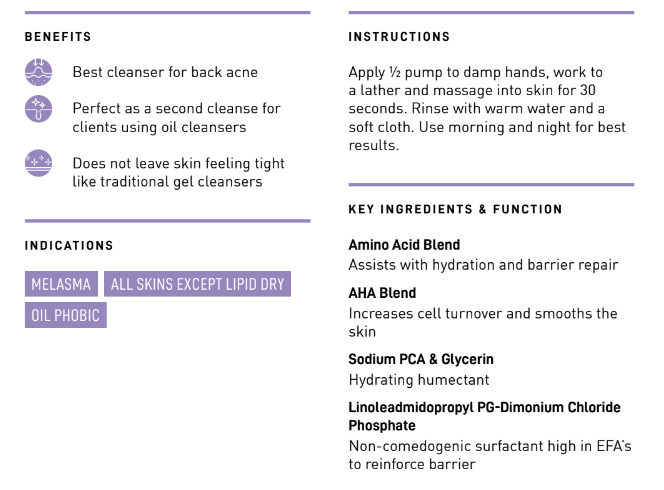Click the "Amino Acid Blend" ingredient name
The height and width of the screenshot is (490, 664).
(404, 245)
